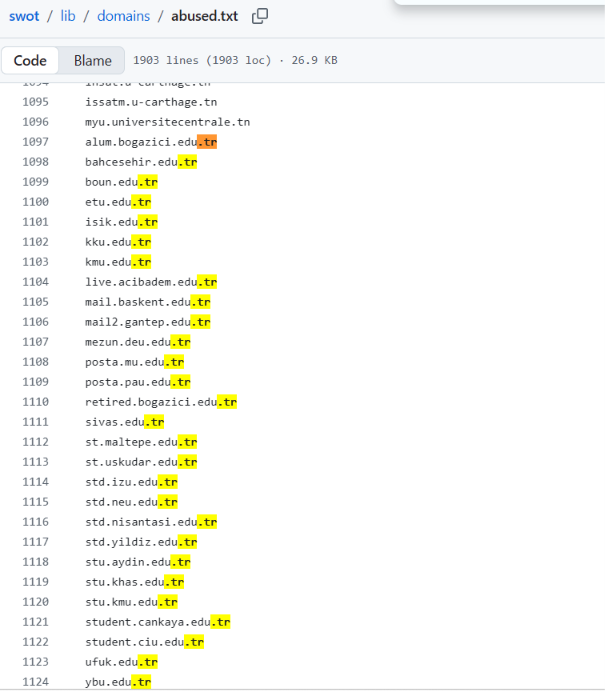Viewport: 605px width, 691px height.
Task: Click the std.yildiz.edu.tr line
Action: (141, 542)
